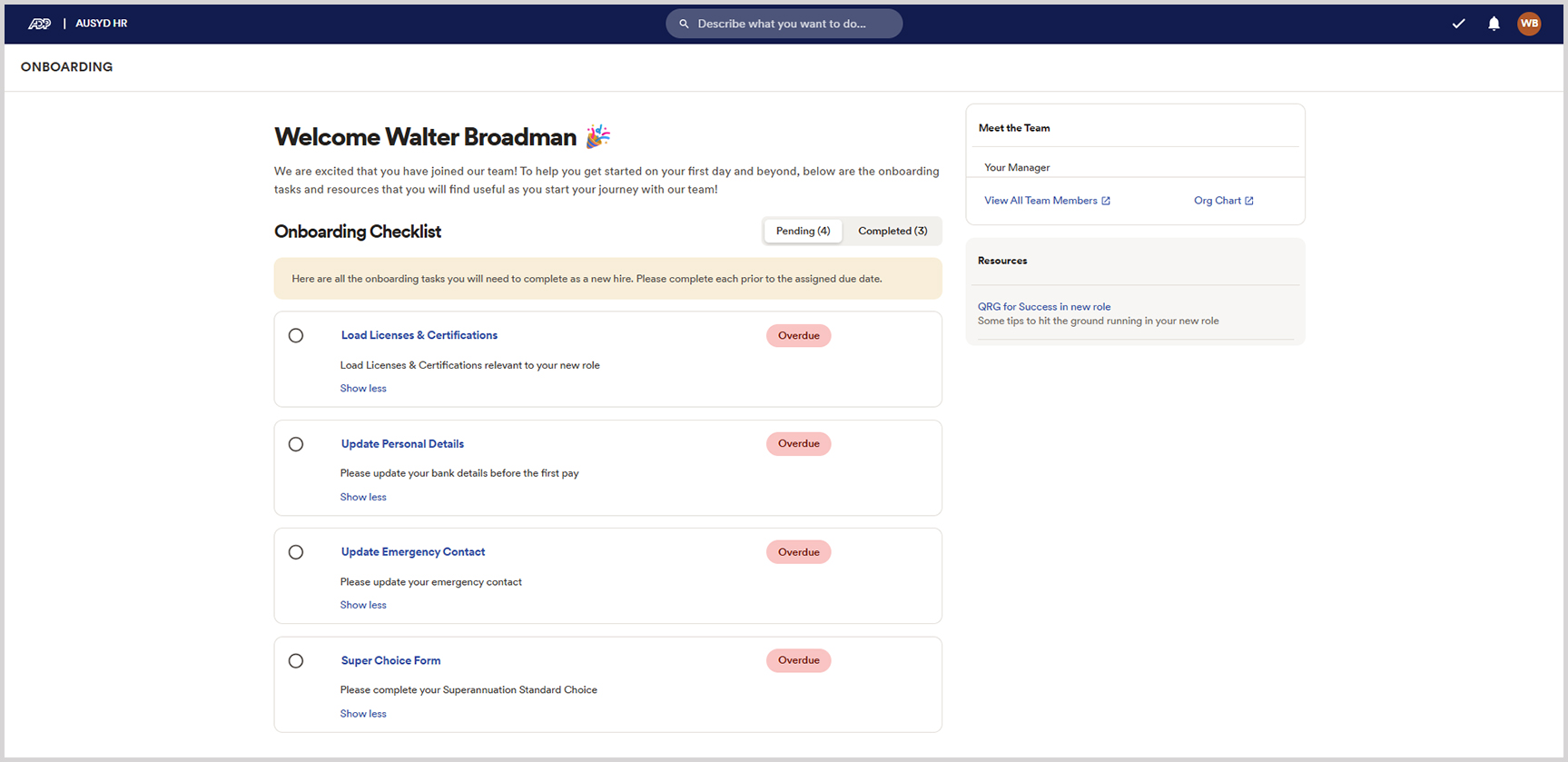The width and height of the screenshot is (1568, 762).
Task: Focus the 'Describe what you want to do' search field
Action: click(x=790, y=24)
